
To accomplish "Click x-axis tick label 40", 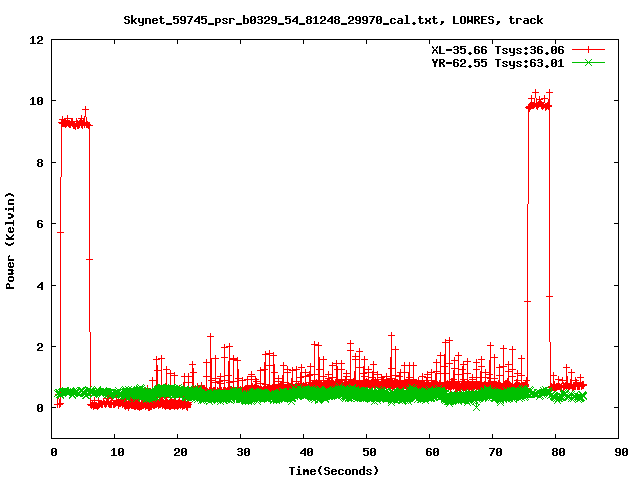I will 306,452.
